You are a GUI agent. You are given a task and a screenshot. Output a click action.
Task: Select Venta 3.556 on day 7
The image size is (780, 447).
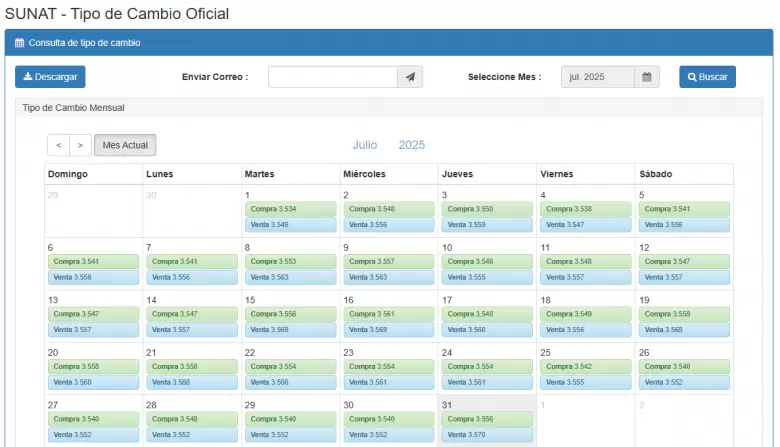[x=192, y=277]
